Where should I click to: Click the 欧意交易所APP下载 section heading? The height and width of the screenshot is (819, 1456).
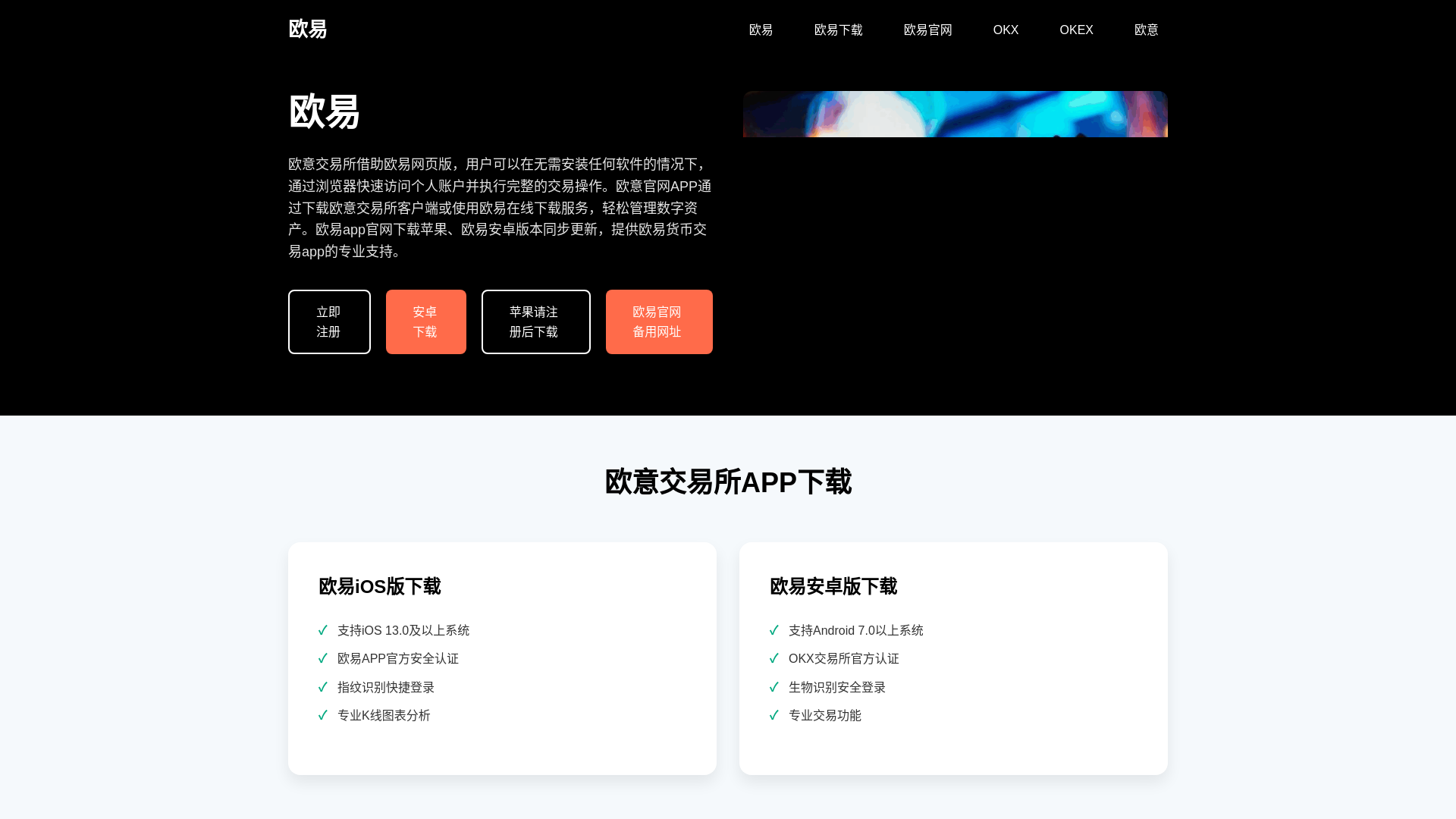click(728, 482)
